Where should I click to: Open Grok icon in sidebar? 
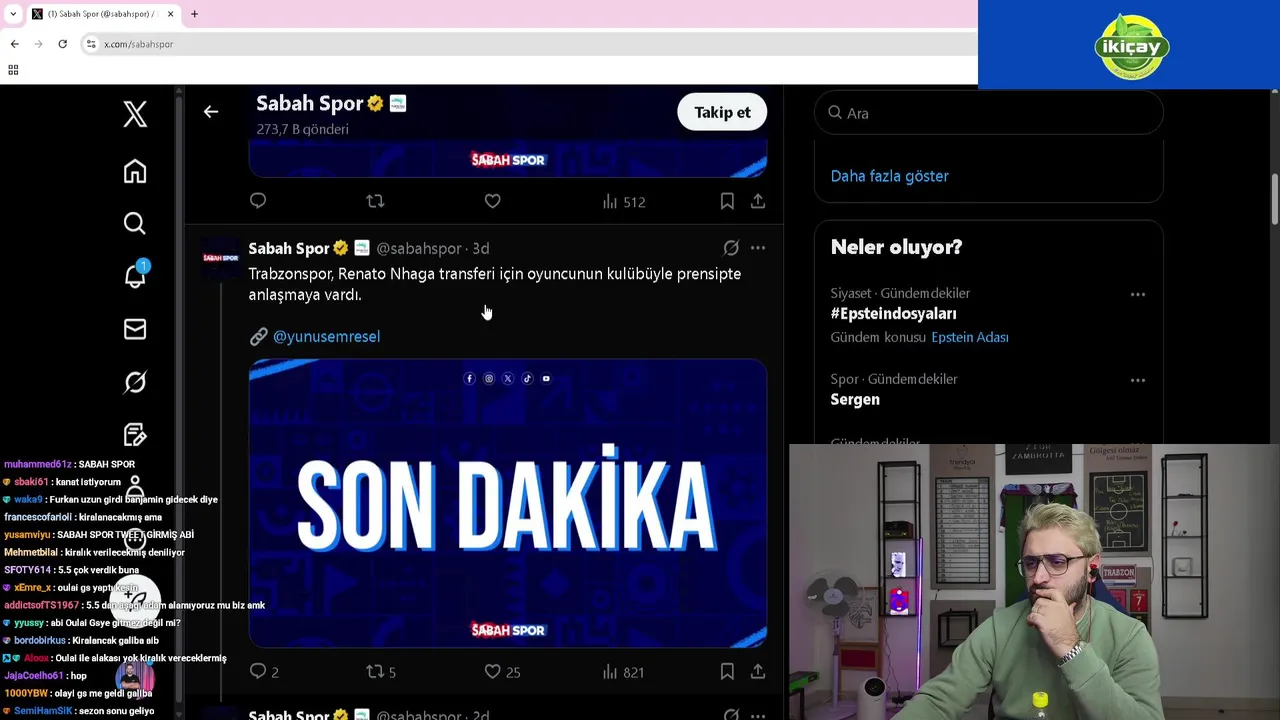coord(135,382)
